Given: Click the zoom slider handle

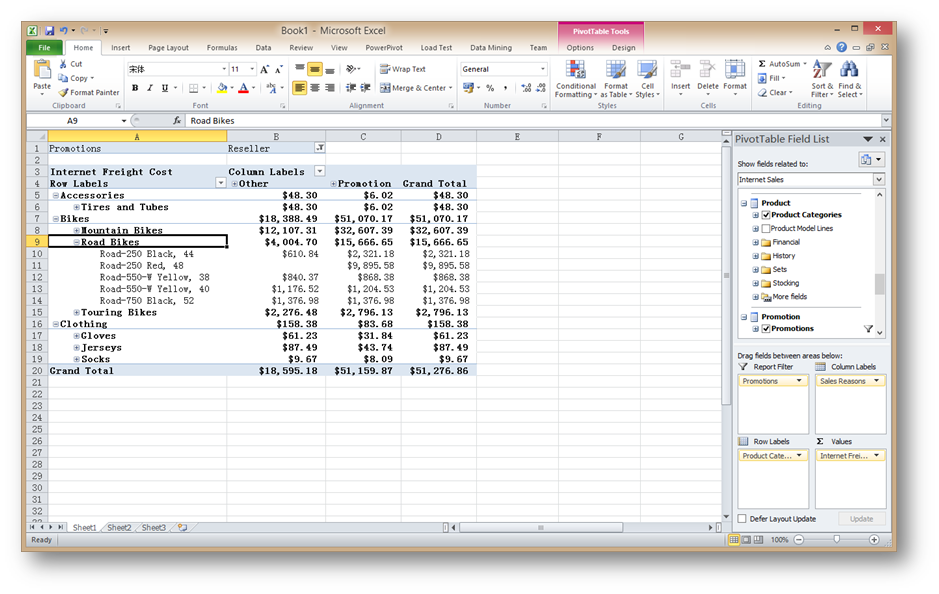Looking at the screenshot, I should [837, 540].
